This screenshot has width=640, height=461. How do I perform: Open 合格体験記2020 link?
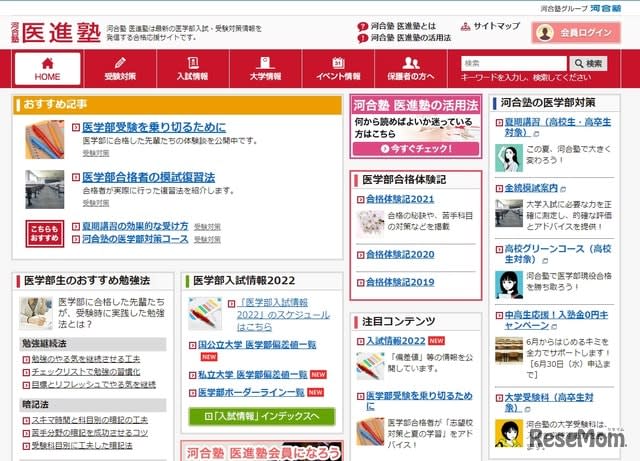pyautogui.click(x=400, y=255)
